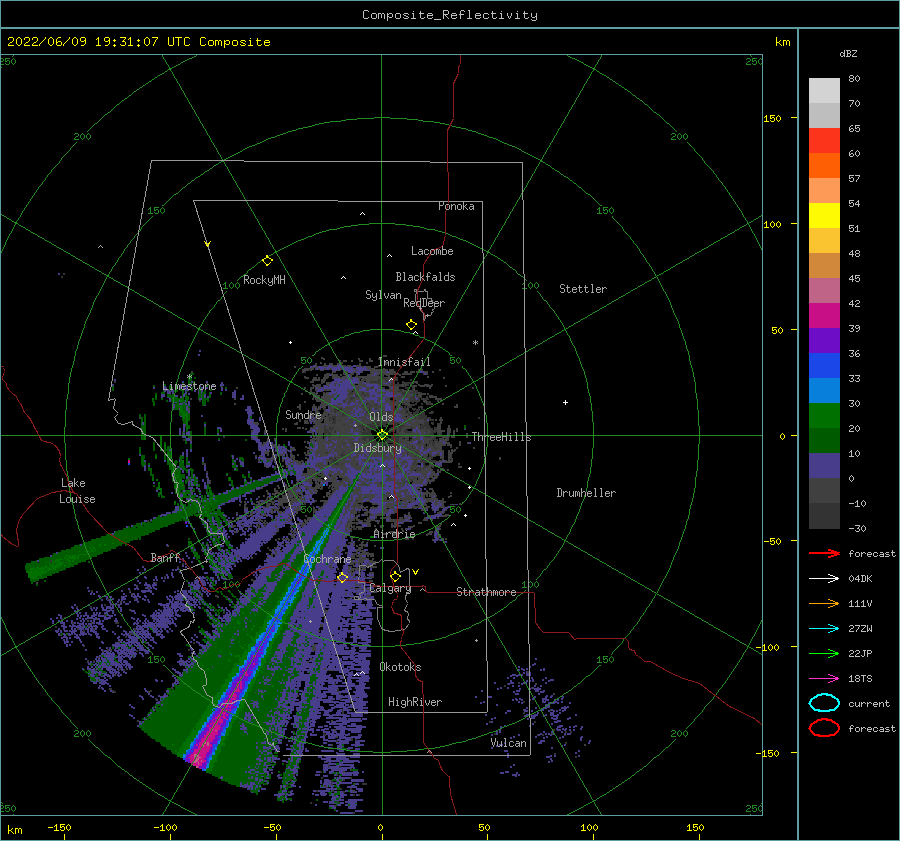Viewport: 900px width, 841px height.
Task: Click the light gray swatch at 80 dBZ
Action: 824,90
